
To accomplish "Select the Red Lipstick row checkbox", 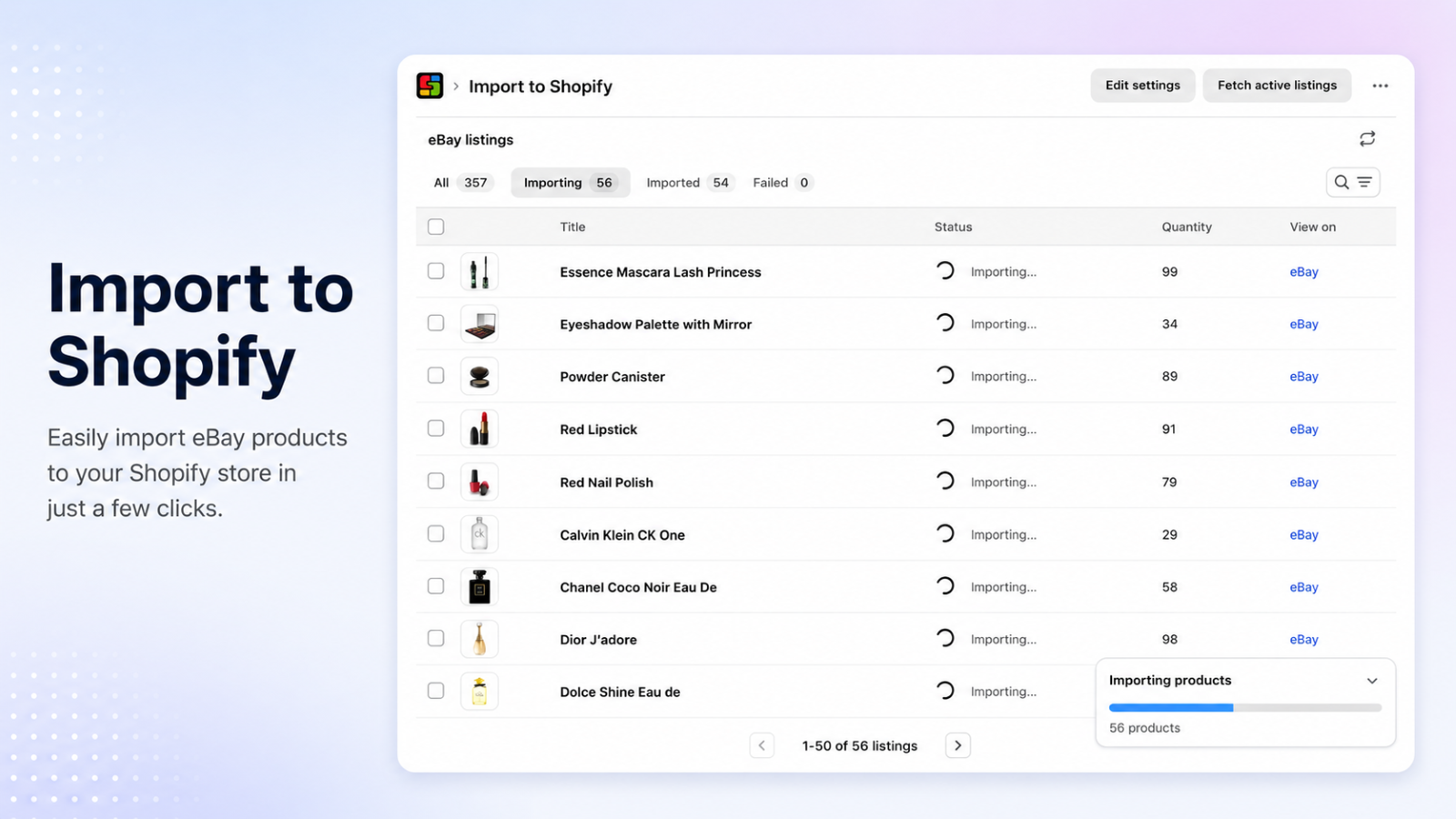I will pos(436,428).
